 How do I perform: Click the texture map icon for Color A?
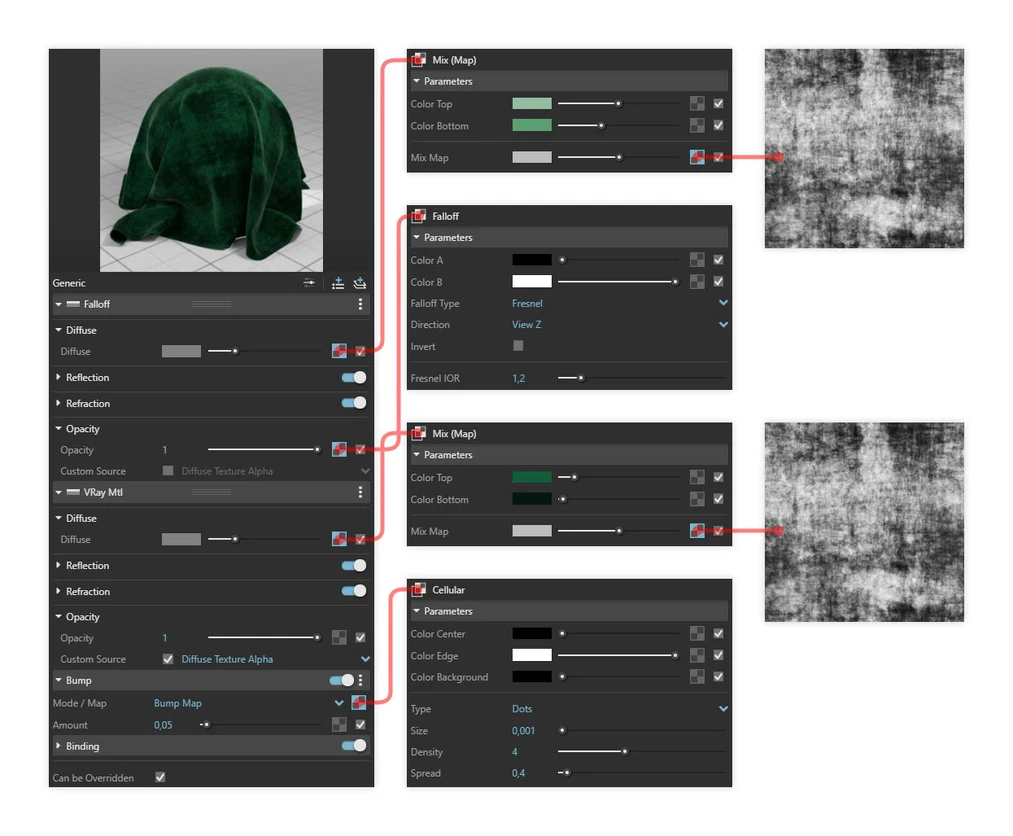[x=697, y=260]
